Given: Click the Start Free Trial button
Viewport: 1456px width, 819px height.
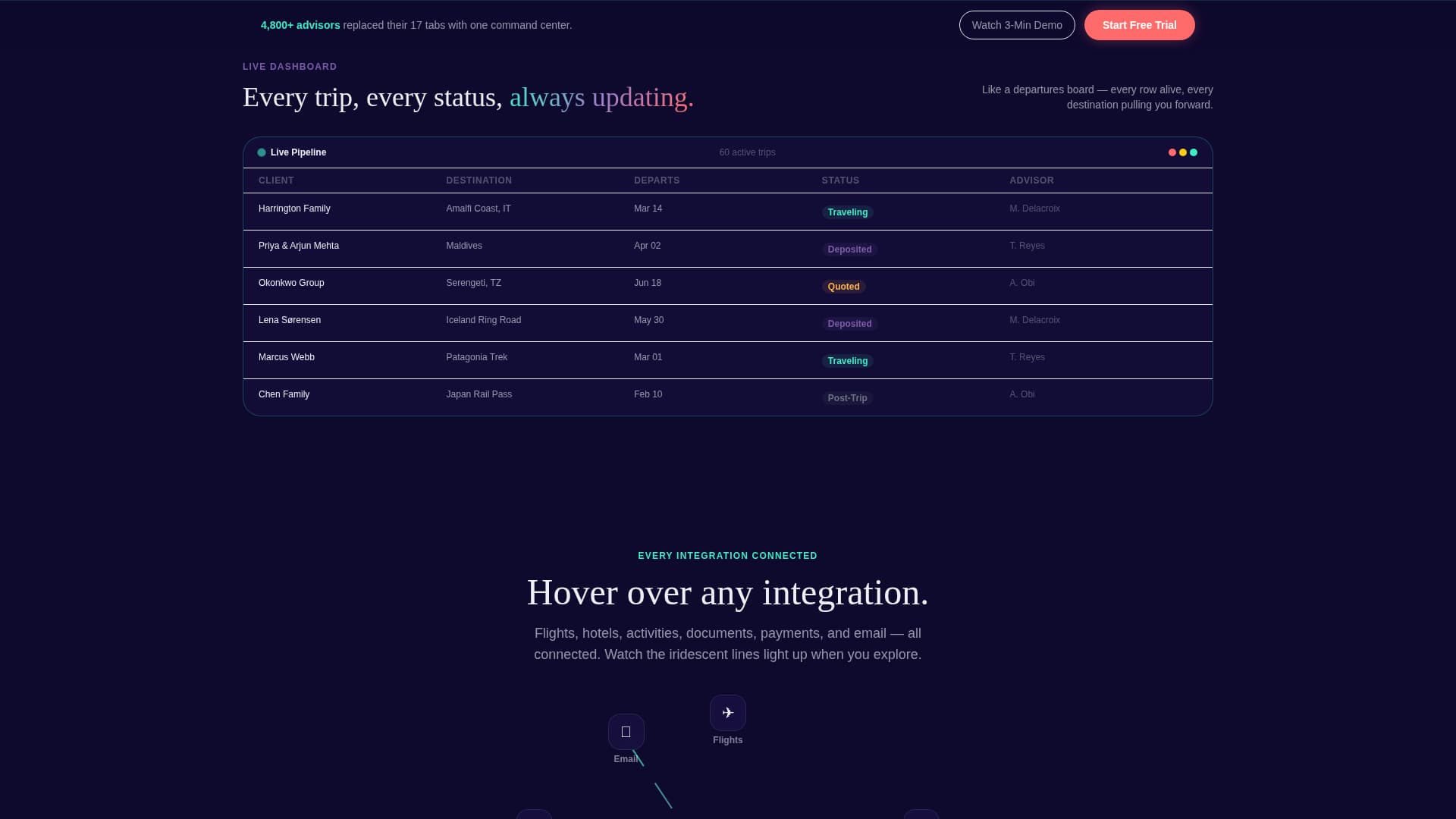Looking at the screenshot, I should click(x=1139, y=24).
